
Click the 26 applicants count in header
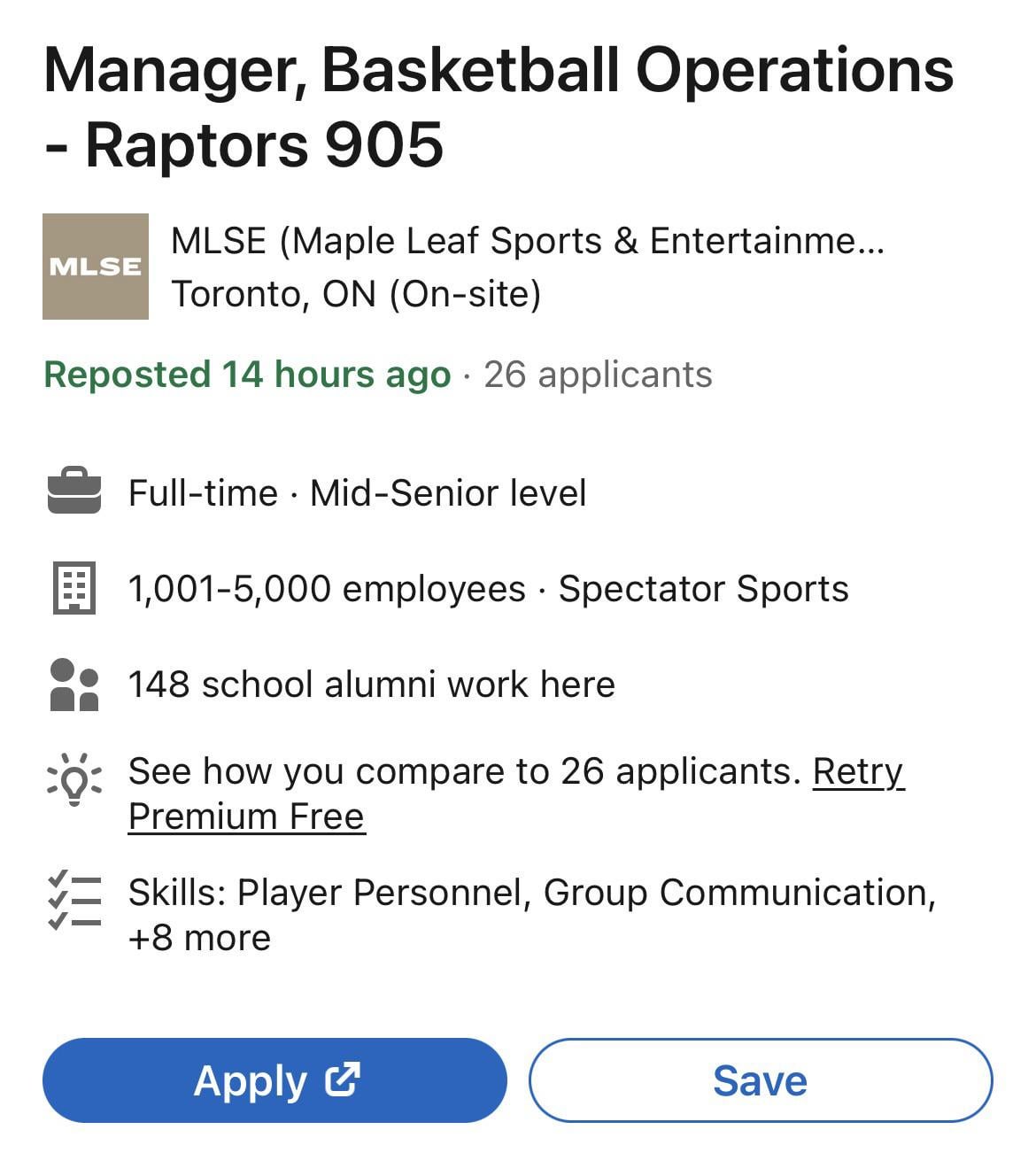598,375
